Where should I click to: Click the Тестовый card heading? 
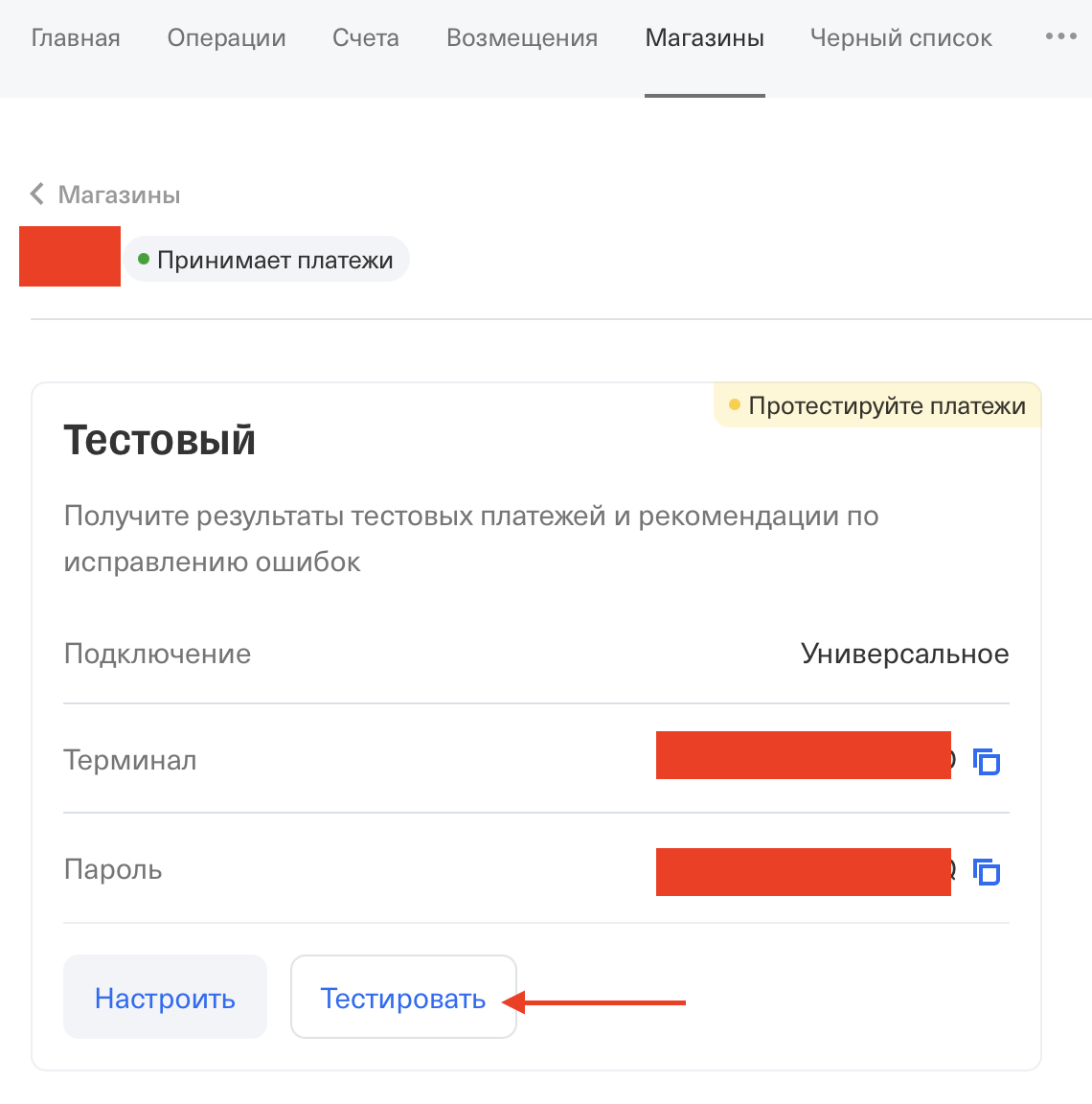(x=160, y=441)
